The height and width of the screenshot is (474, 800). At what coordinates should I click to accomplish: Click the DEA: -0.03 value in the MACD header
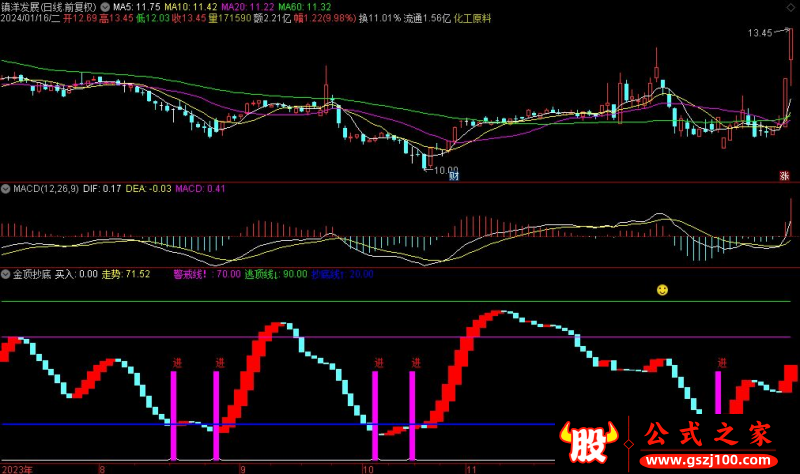148,189
